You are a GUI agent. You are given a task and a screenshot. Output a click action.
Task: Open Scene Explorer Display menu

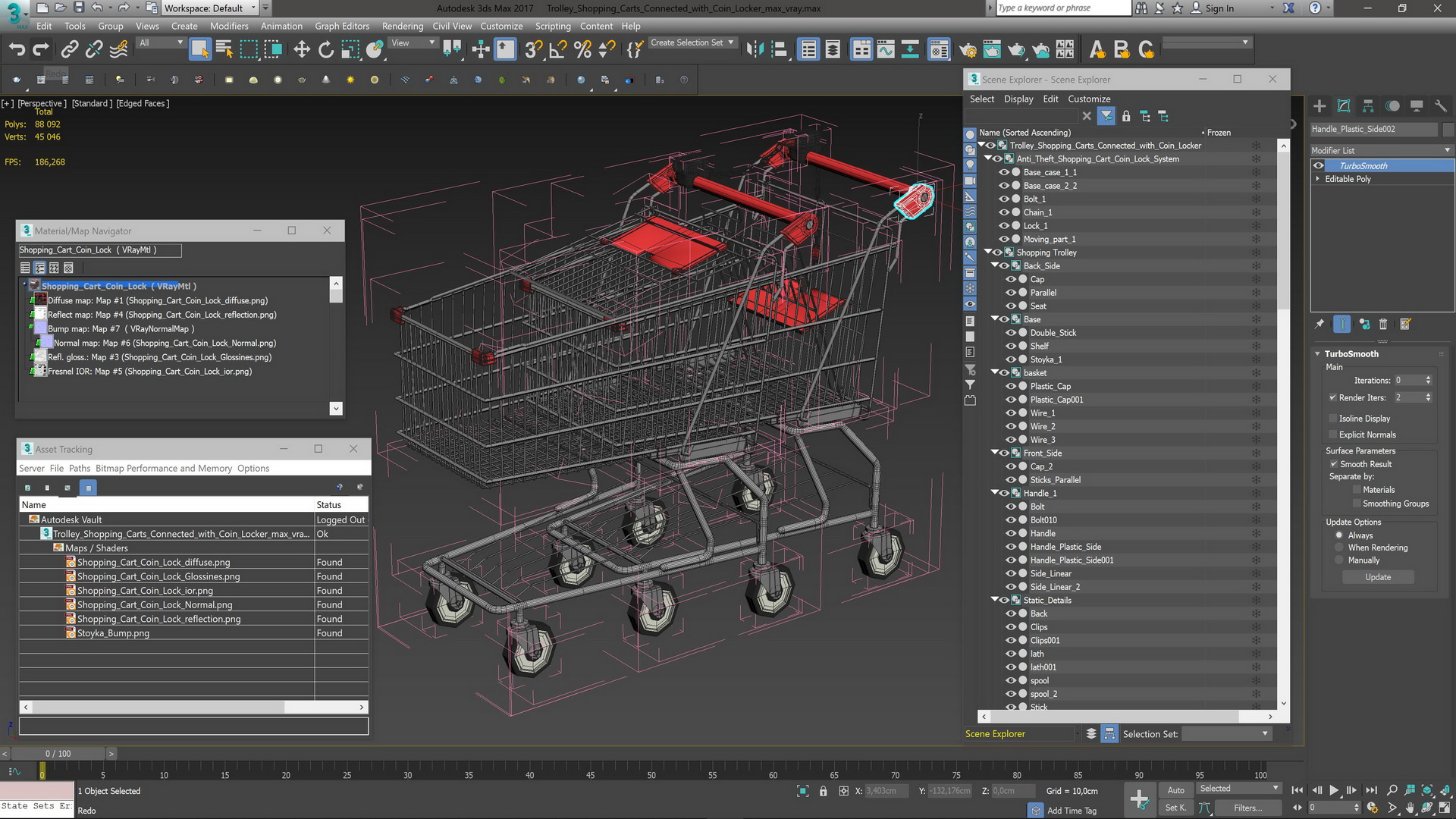(1018, 99)
